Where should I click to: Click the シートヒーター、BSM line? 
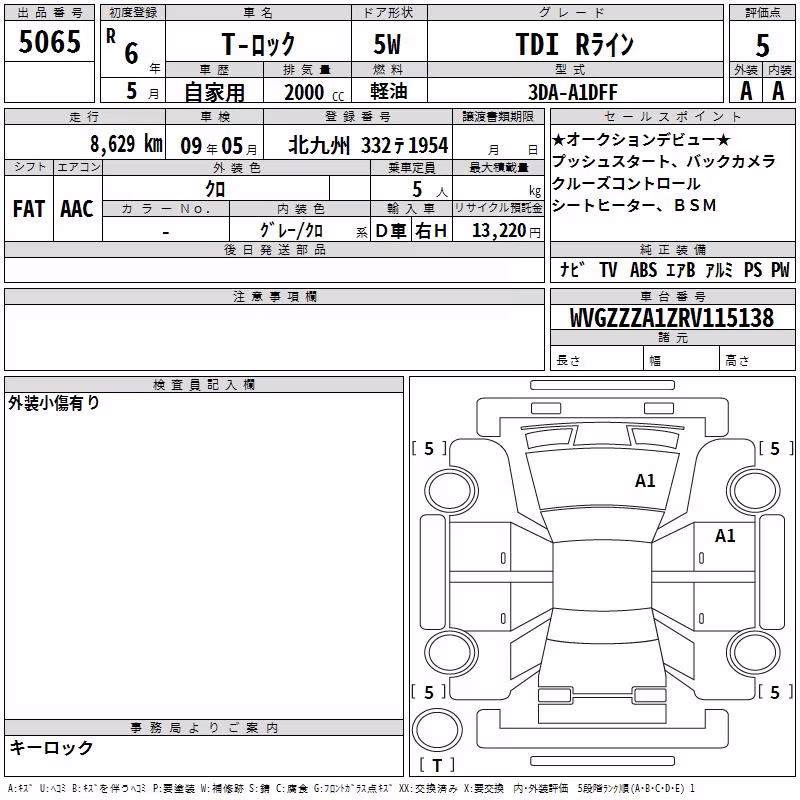click(634, 205)
